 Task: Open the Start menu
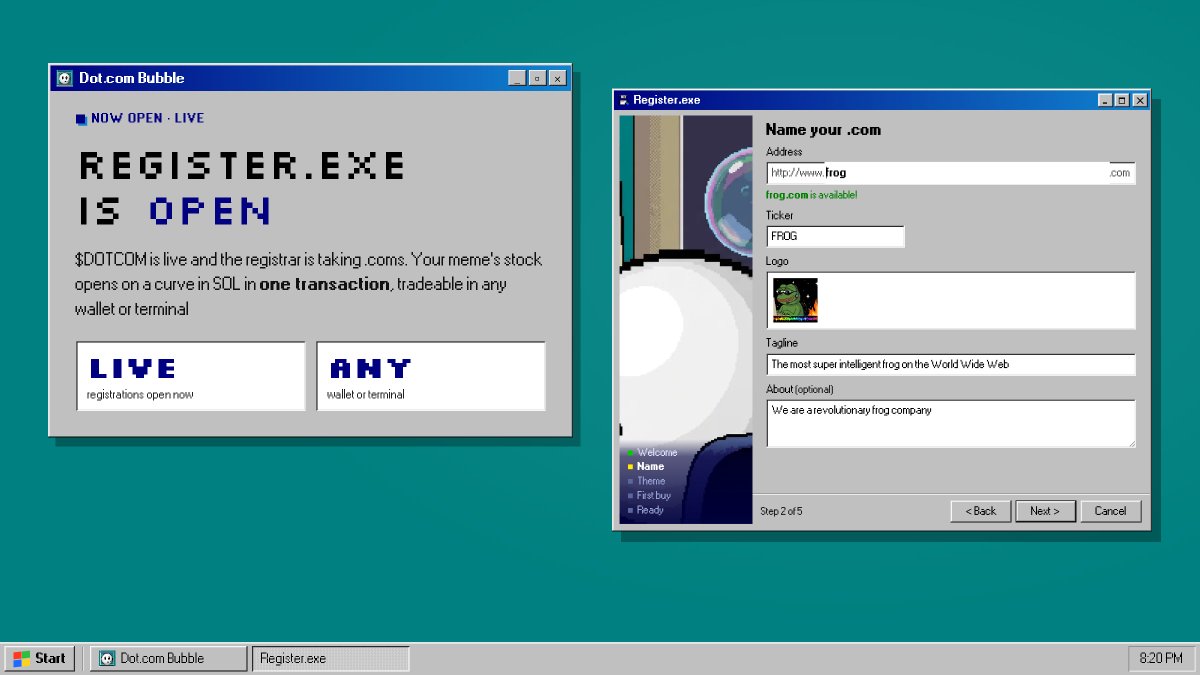point(40,658)
